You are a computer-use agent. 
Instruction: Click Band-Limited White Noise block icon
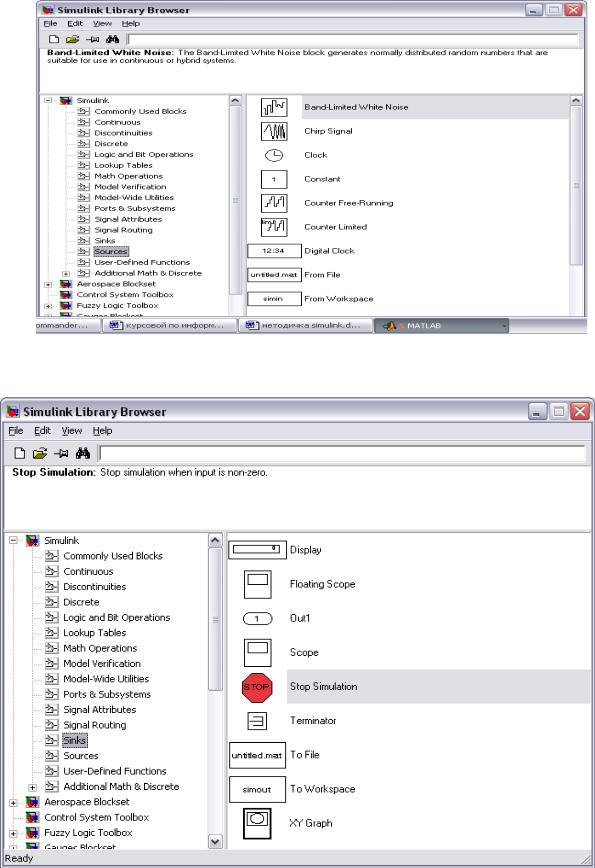tap(274, 107)
